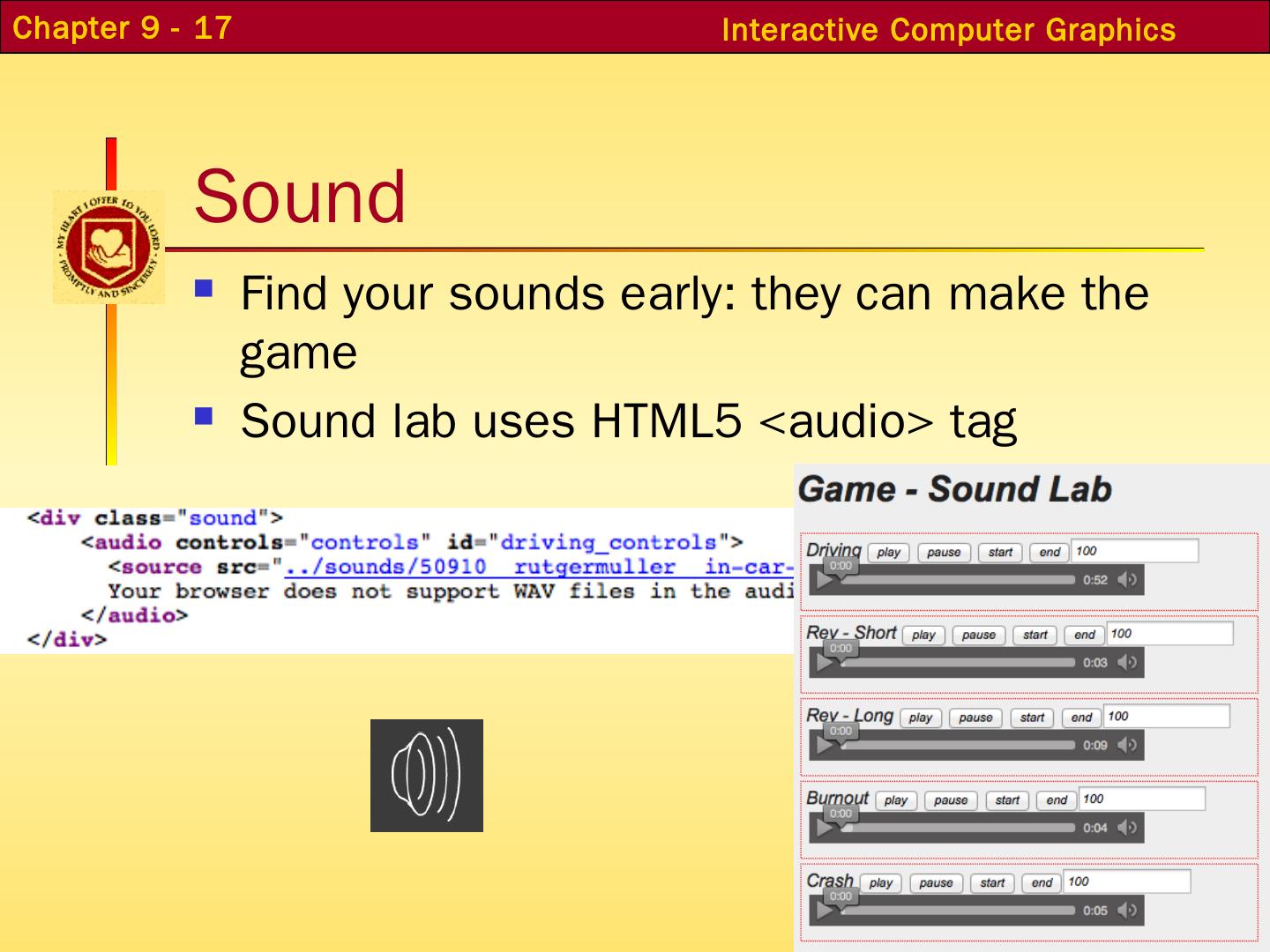This screenshot has height=952, width=1270.
Task: Mute the Rev - Short audio speaker
Action: [1126, 663]
